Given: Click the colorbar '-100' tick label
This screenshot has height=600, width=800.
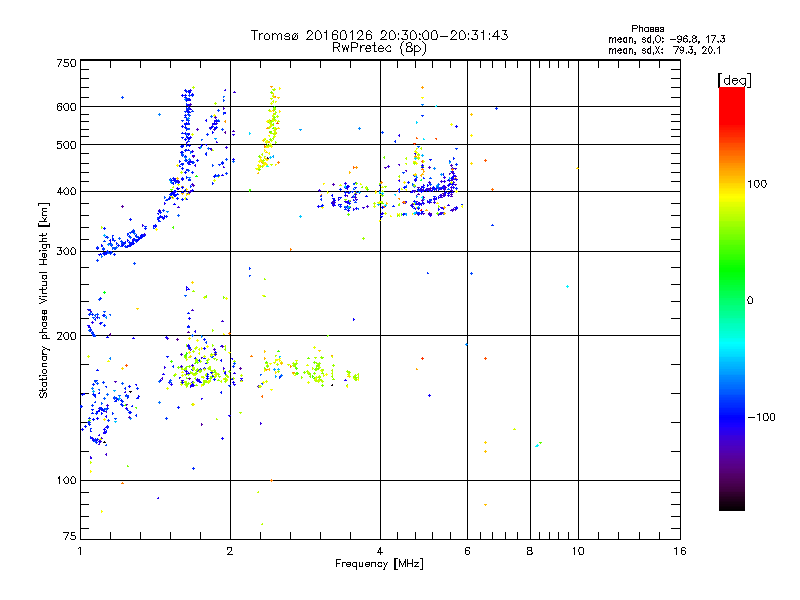Looking at the screenshot, I should (x=761, y=417).
